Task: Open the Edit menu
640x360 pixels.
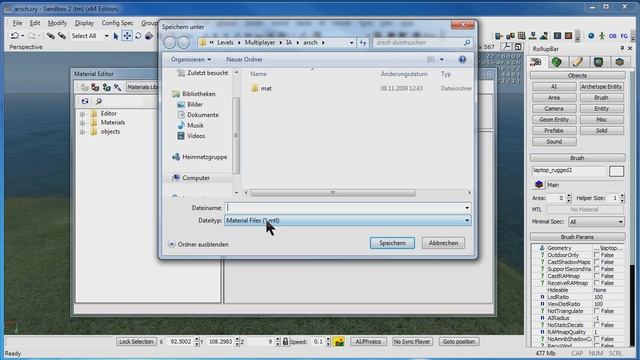Action: [35, 23]
